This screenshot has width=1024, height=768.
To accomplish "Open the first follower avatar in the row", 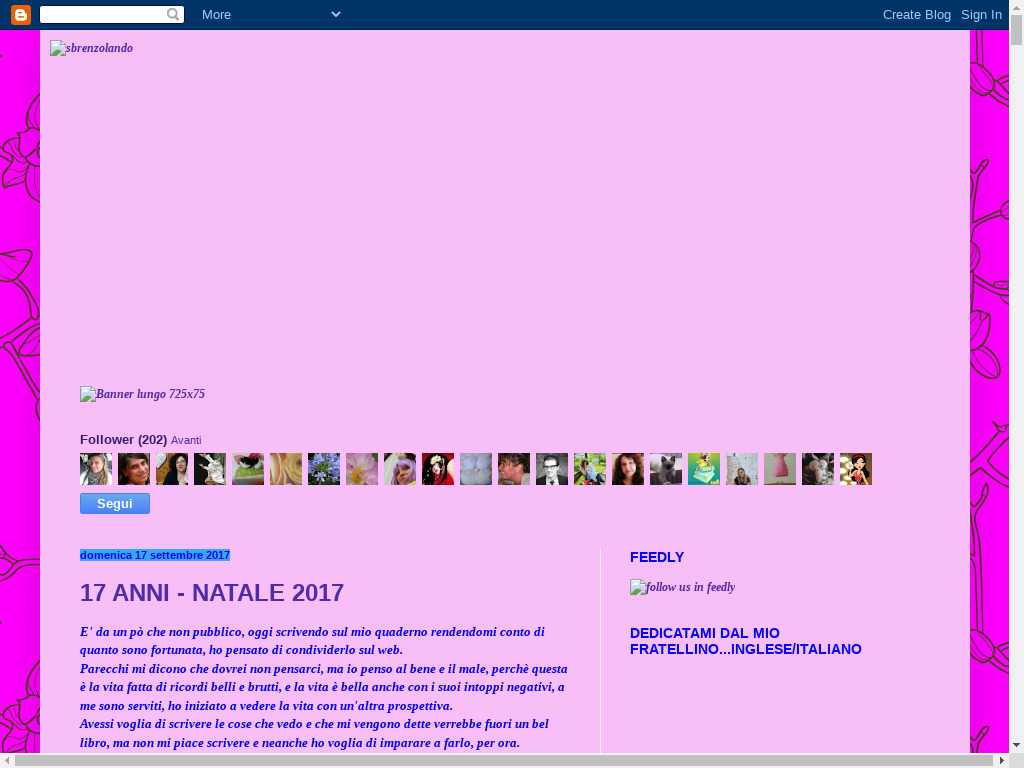I will (x=96, y=469).
